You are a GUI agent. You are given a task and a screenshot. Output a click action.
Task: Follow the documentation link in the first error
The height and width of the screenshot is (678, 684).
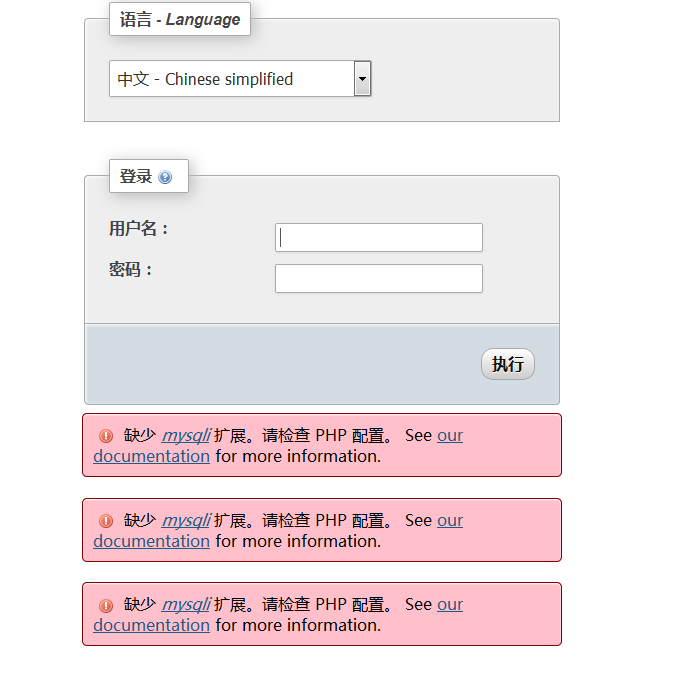(x=152, y=456)
